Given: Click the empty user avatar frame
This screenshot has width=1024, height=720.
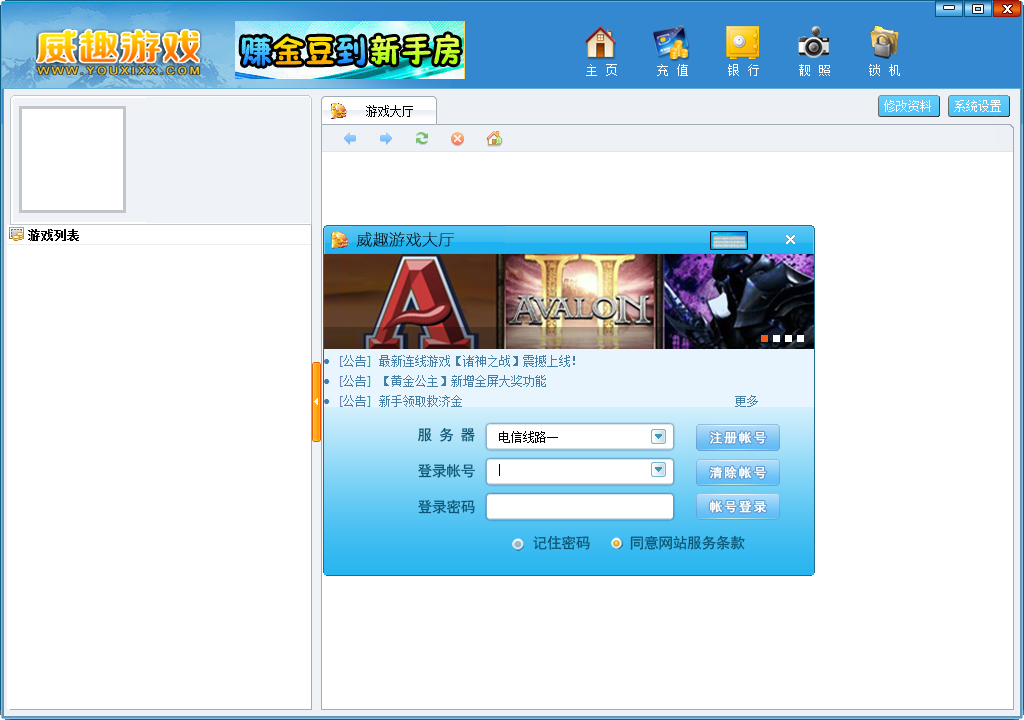Looking at the screenshot, I should [72, 159].
